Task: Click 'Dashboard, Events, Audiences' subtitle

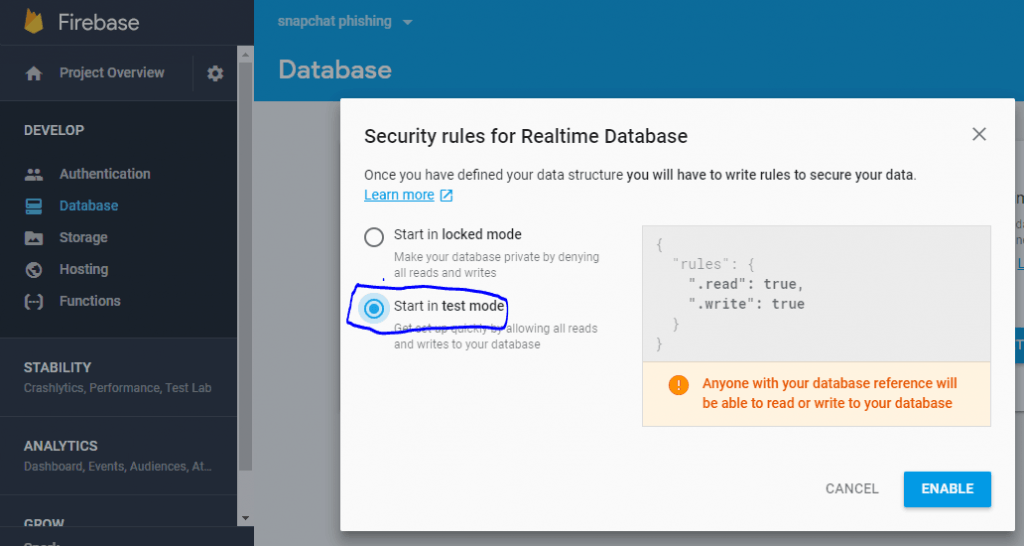Action: tap(118, 466)
